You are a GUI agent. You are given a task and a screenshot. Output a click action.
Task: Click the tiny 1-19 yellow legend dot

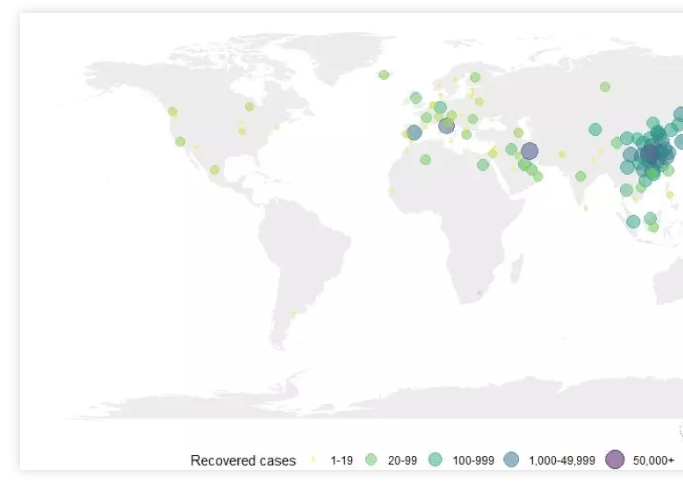(x=313, y=460)
